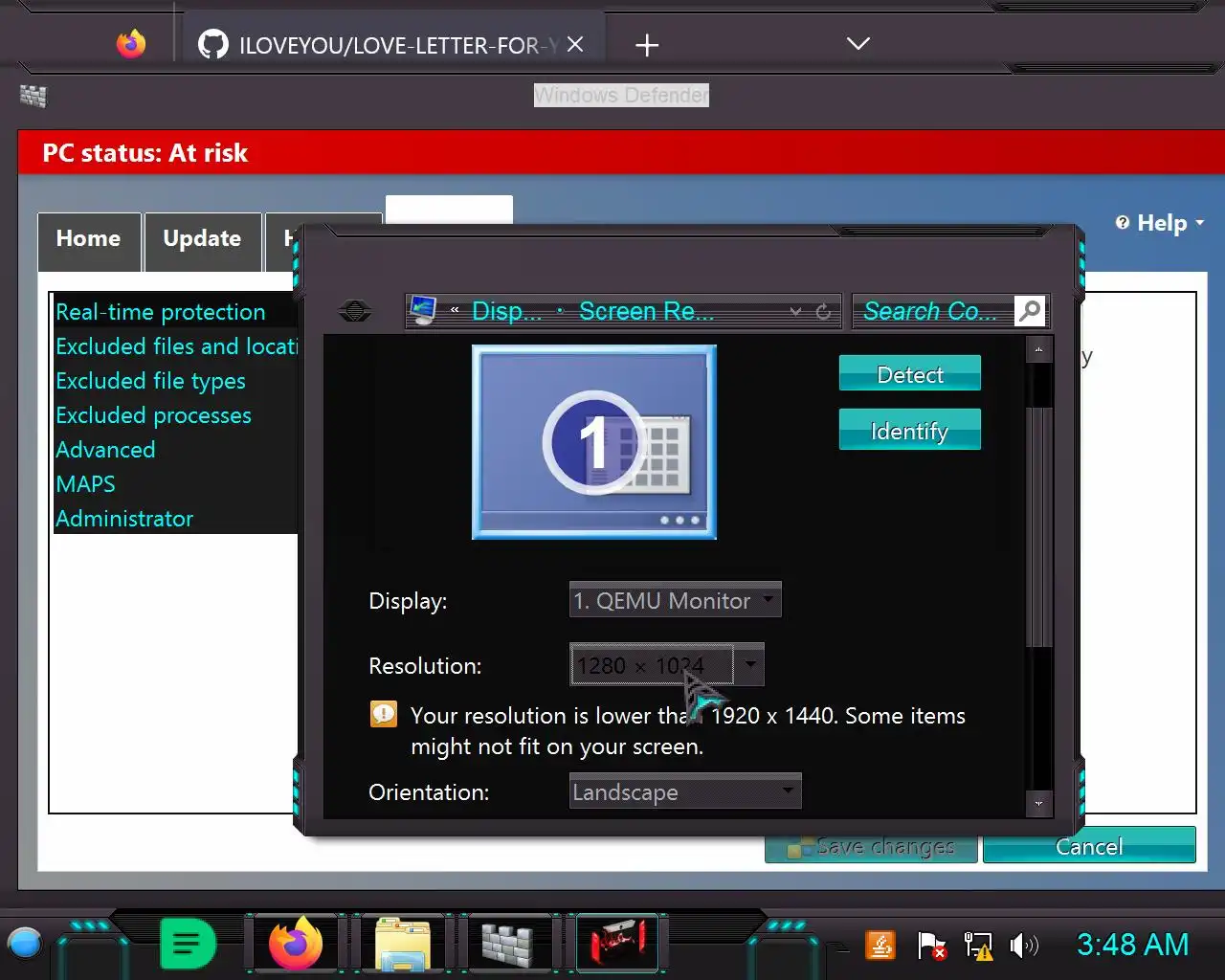Screen dimensions: 1225x980
Task: Select Administrator in Defender settings list
Action: (124, 519)
